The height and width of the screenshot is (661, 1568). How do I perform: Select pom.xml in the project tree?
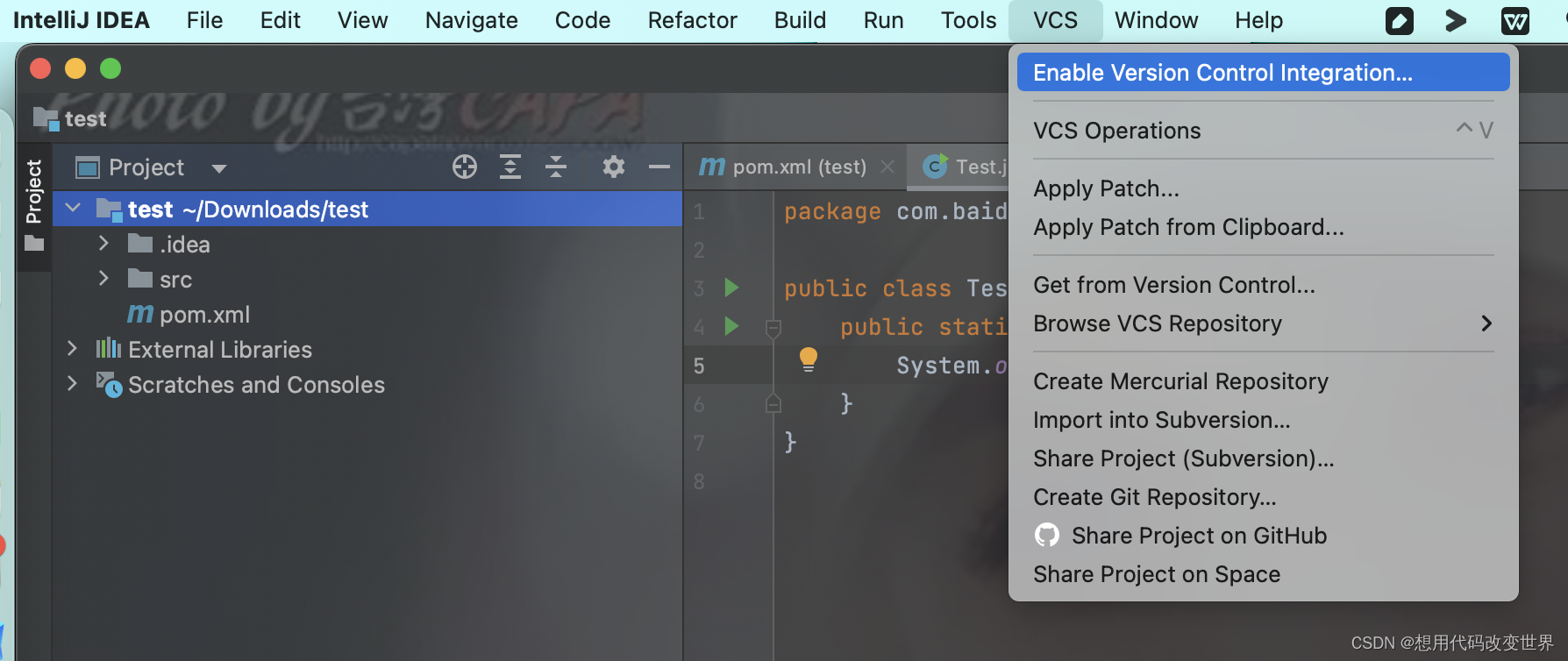pos(205,314)
